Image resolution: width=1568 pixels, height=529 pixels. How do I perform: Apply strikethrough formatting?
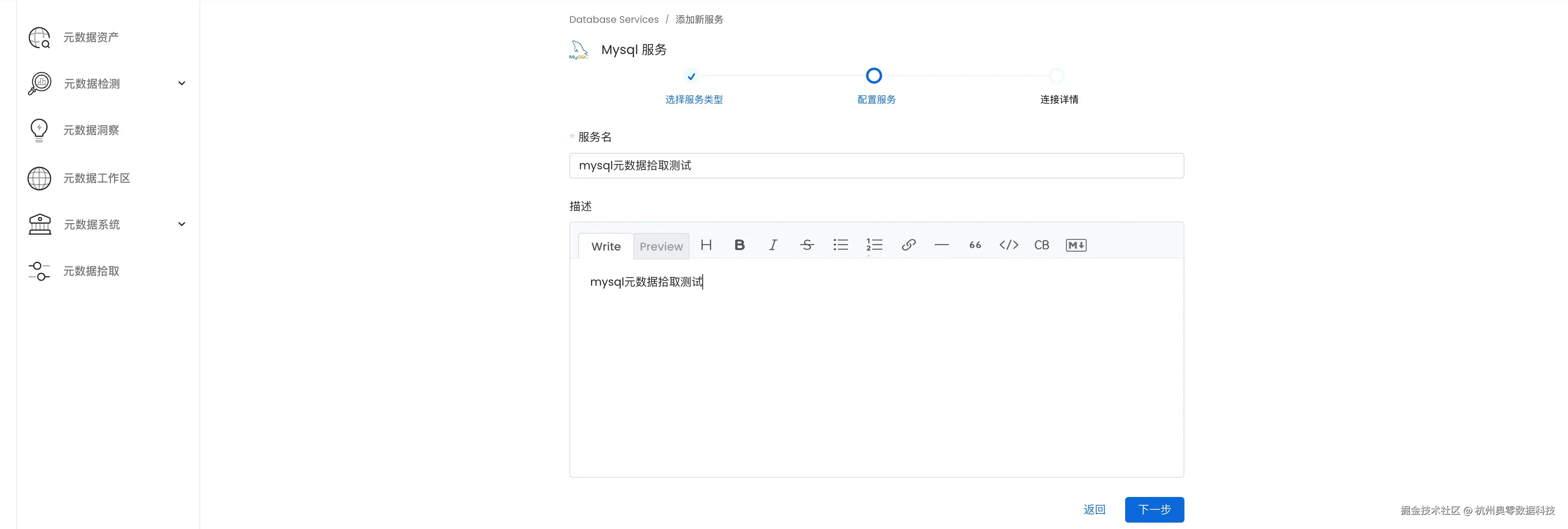point(806,245)
